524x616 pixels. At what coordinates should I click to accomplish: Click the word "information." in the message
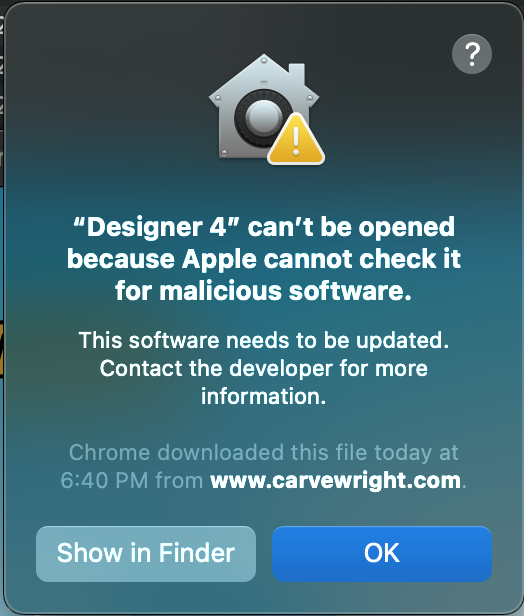tap(264, 396)
